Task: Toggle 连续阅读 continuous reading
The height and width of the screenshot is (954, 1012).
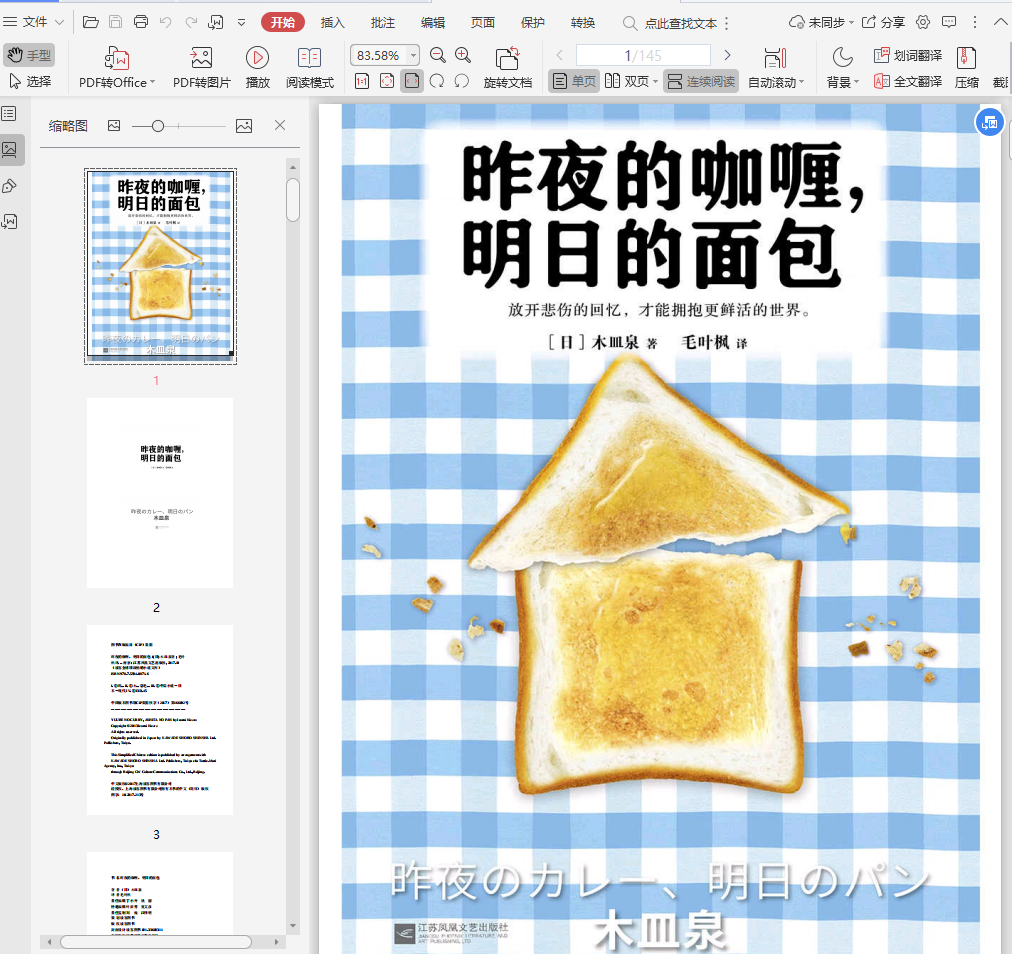Action: pyautogui.click(x=701, y=81)
